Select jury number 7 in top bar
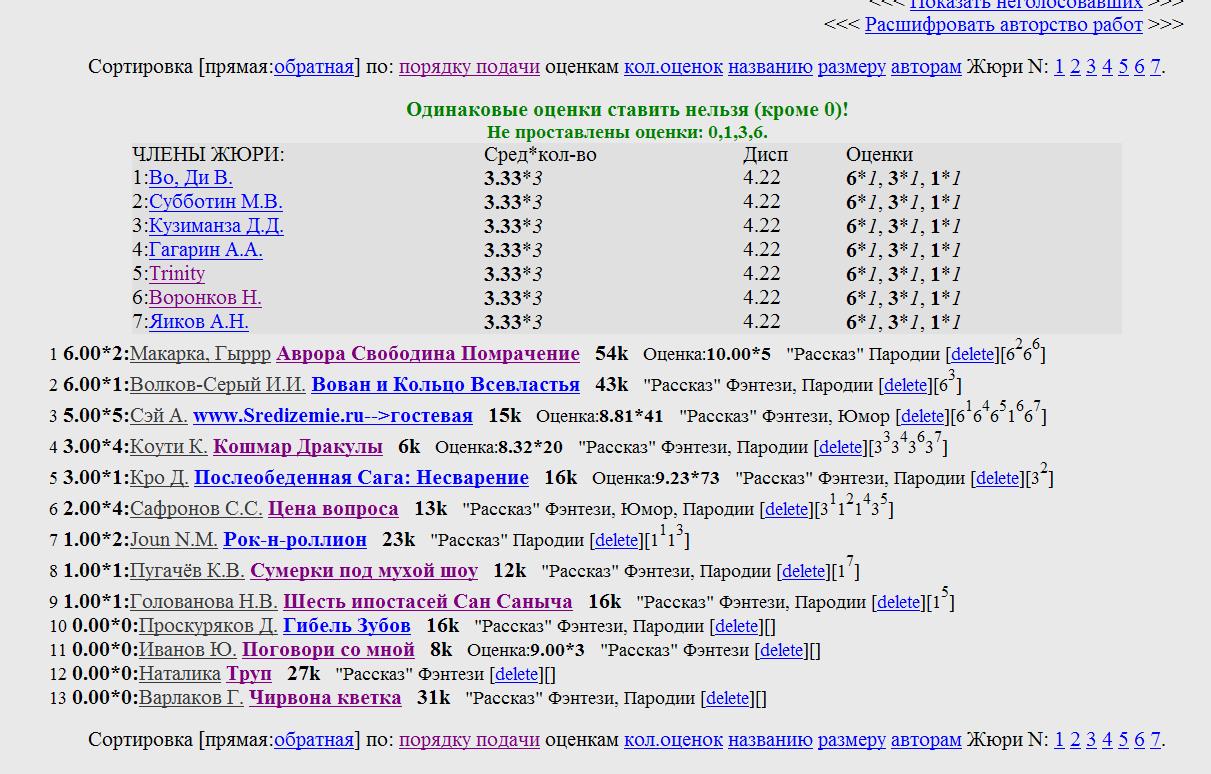 pyautogui.click(x=1155, y=67)
